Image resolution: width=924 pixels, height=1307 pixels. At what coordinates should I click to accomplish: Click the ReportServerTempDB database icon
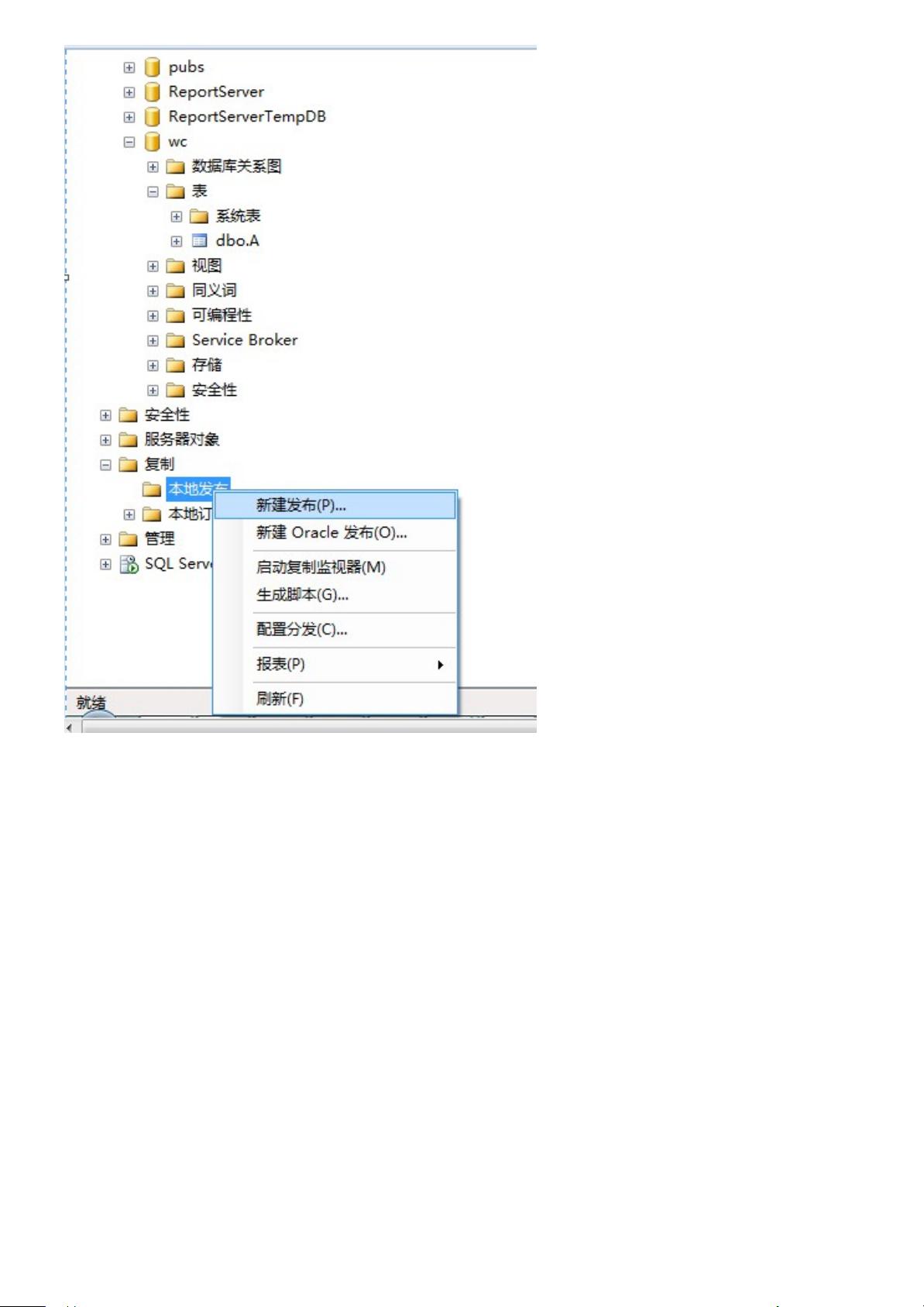[153, 117]
